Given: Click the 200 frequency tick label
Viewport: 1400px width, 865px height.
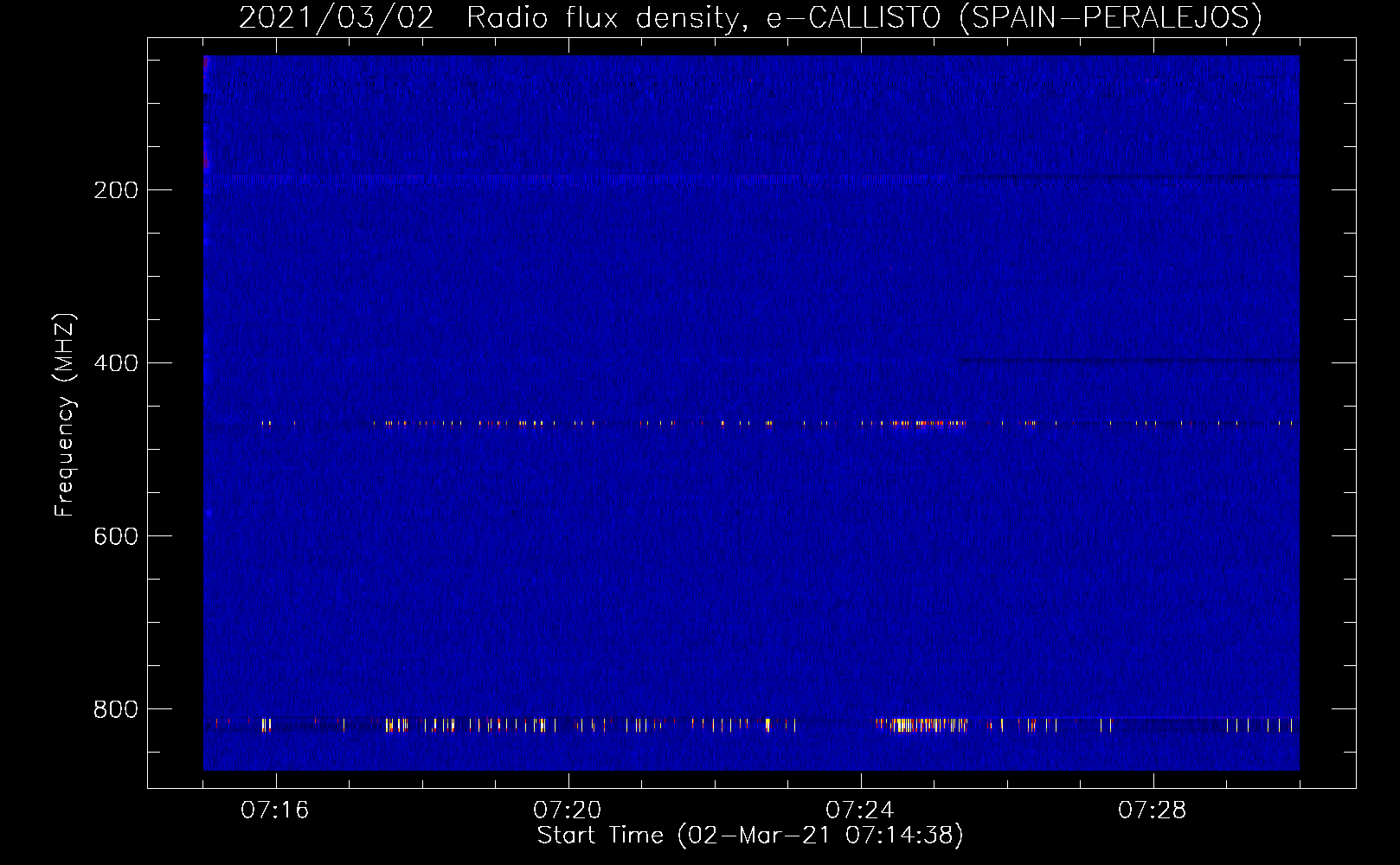Looking at the screenshot, I should coord(116,190).
